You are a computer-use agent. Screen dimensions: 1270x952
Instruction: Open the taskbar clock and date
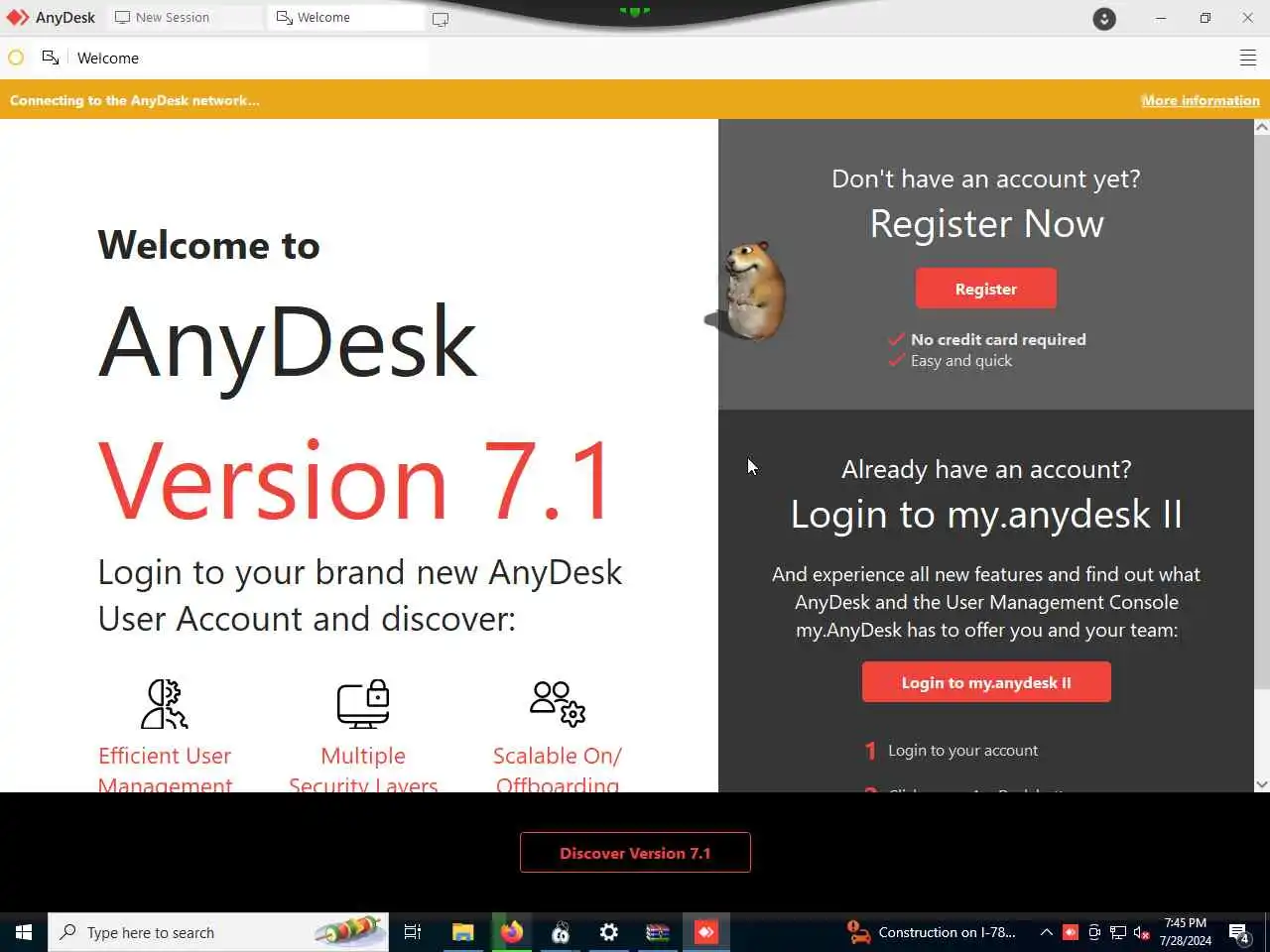1186,932
